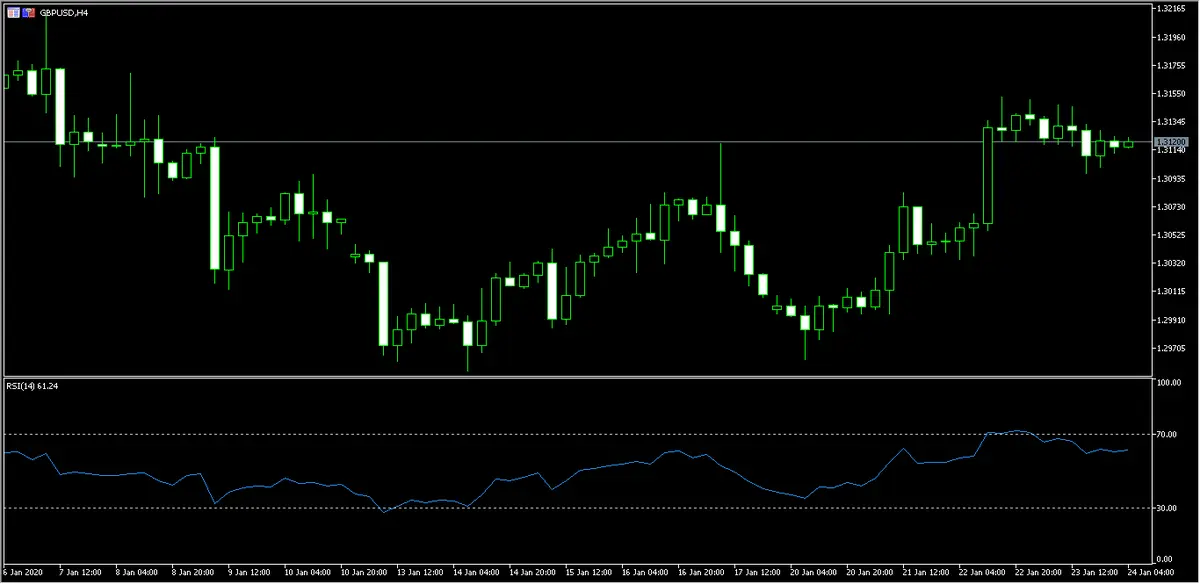Click the 1.29705 price scale label

tap(1169, 348)
